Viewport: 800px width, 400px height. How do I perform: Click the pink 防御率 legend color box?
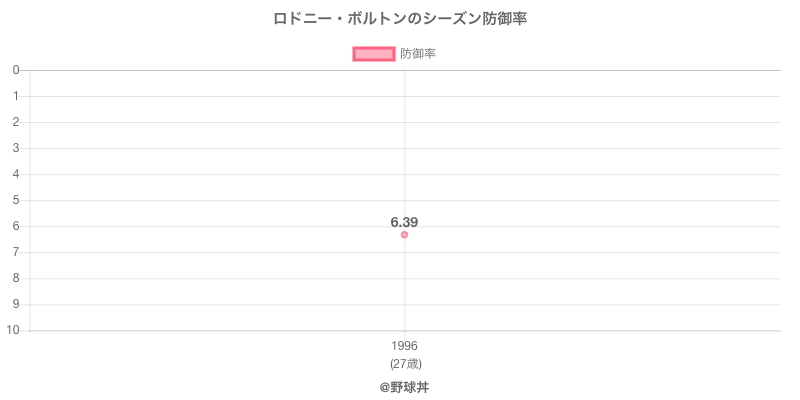coord(374,54)
